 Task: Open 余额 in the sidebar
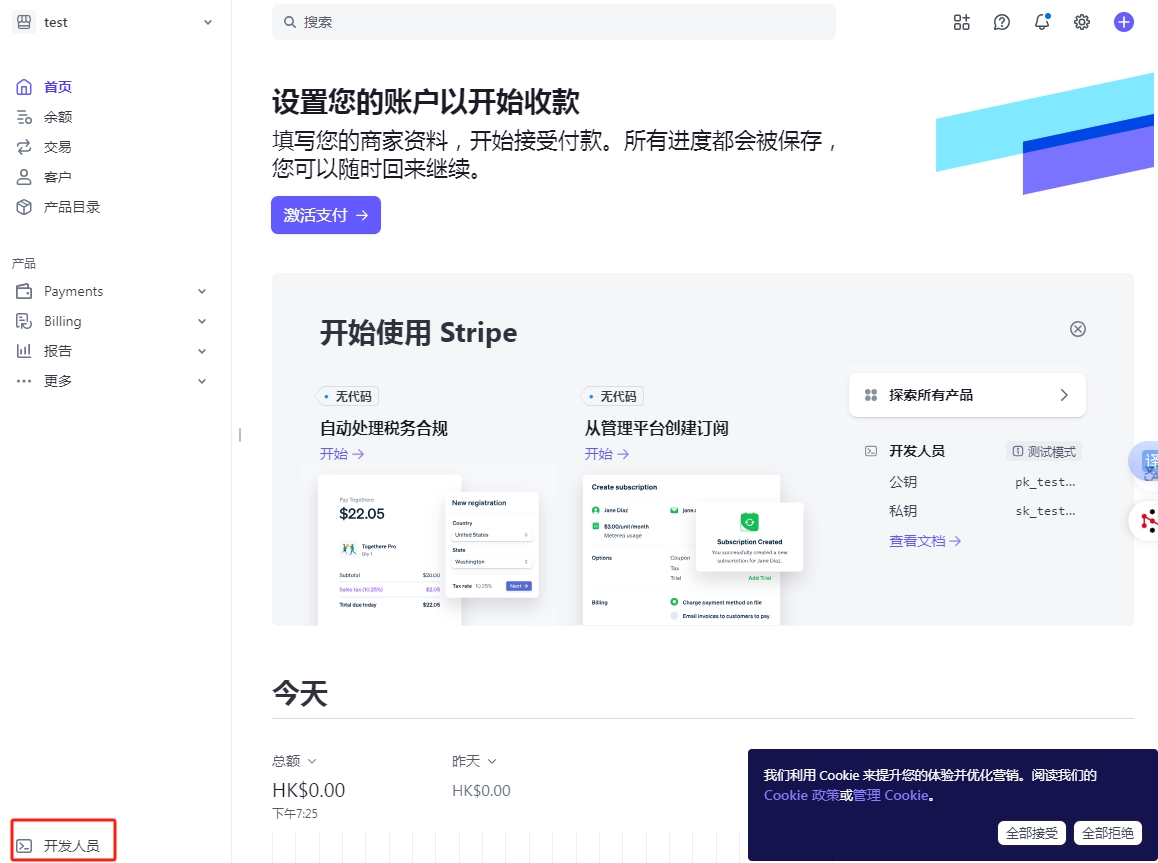[58, 117]
